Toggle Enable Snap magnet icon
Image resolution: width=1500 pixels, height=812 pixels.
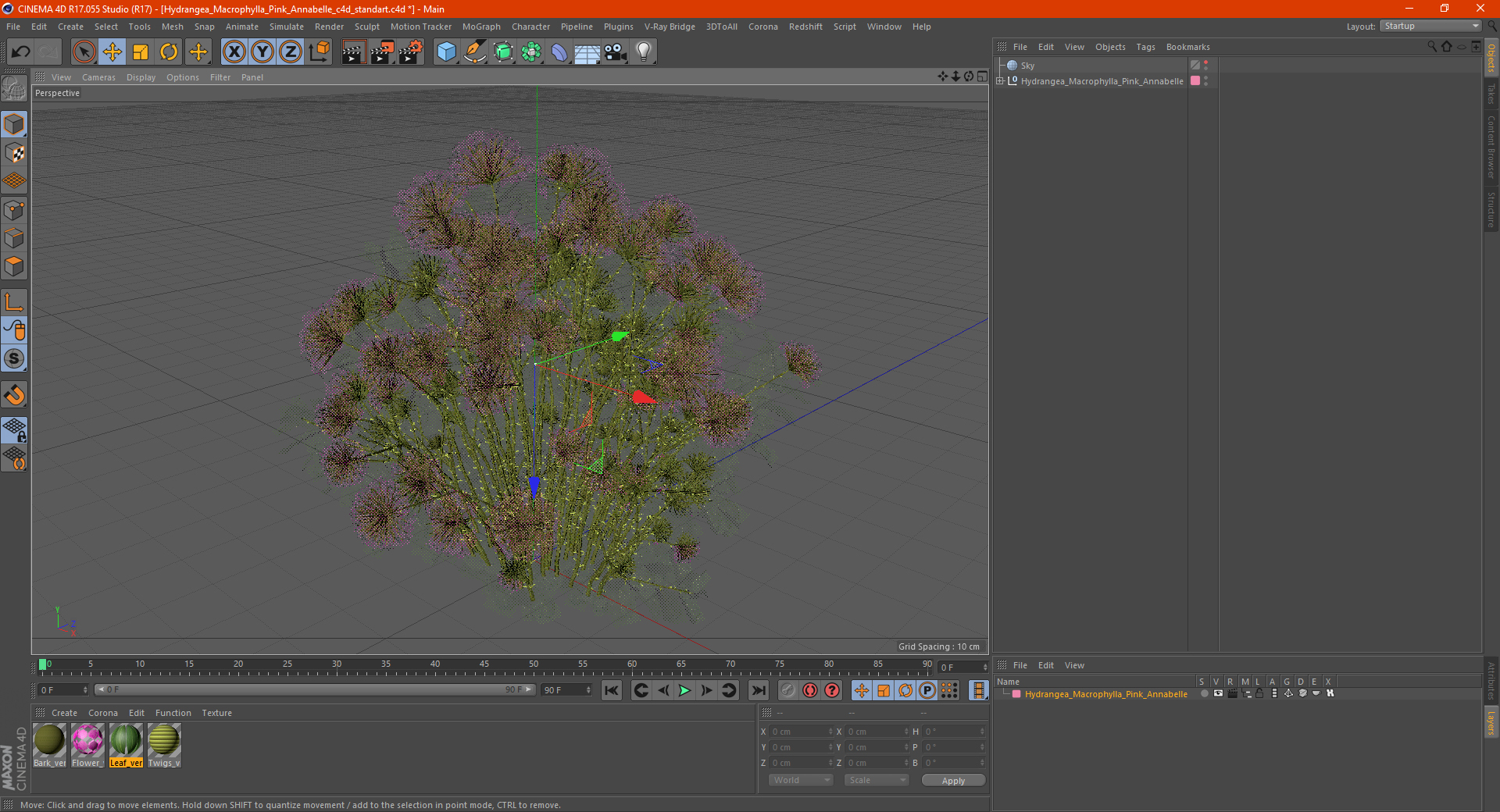click(x=14, y=395)
